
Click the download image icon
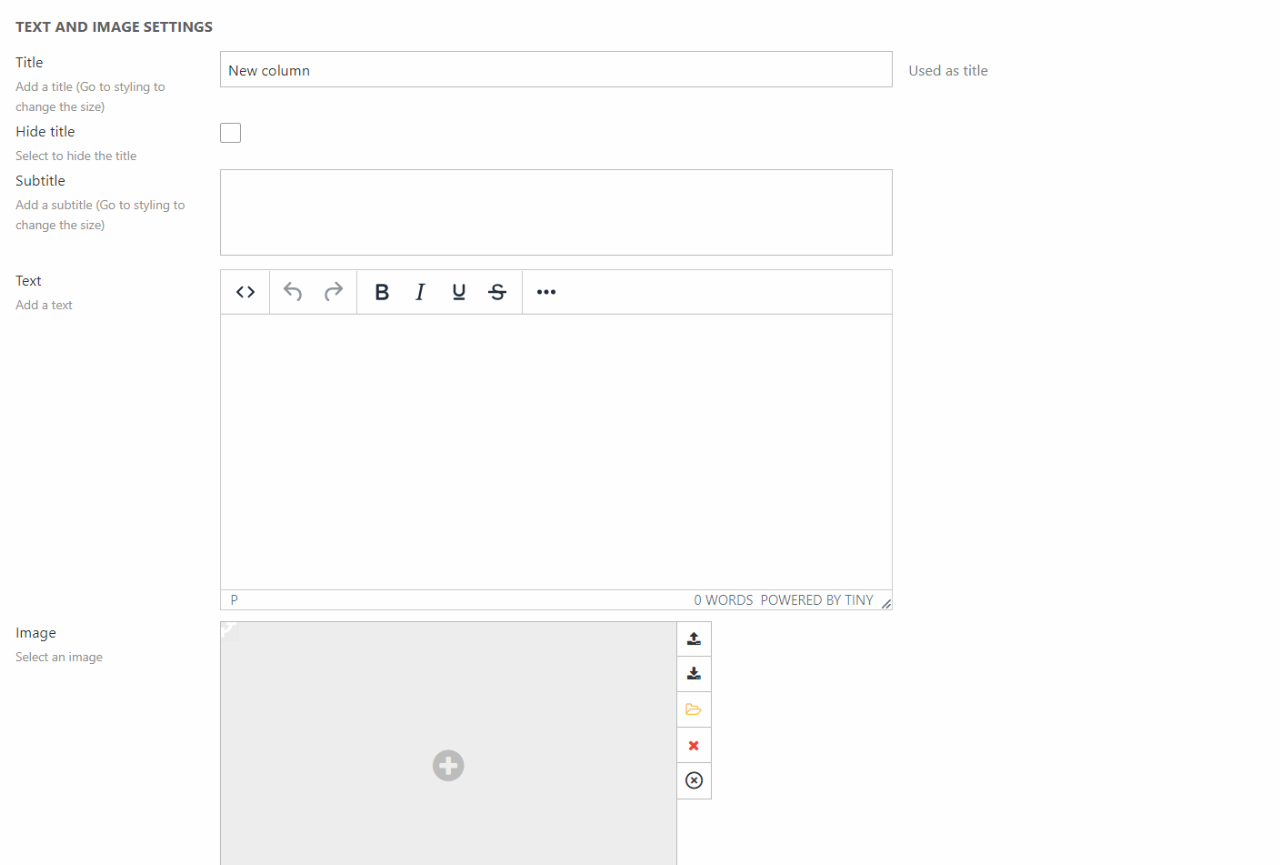click(694, 674)
